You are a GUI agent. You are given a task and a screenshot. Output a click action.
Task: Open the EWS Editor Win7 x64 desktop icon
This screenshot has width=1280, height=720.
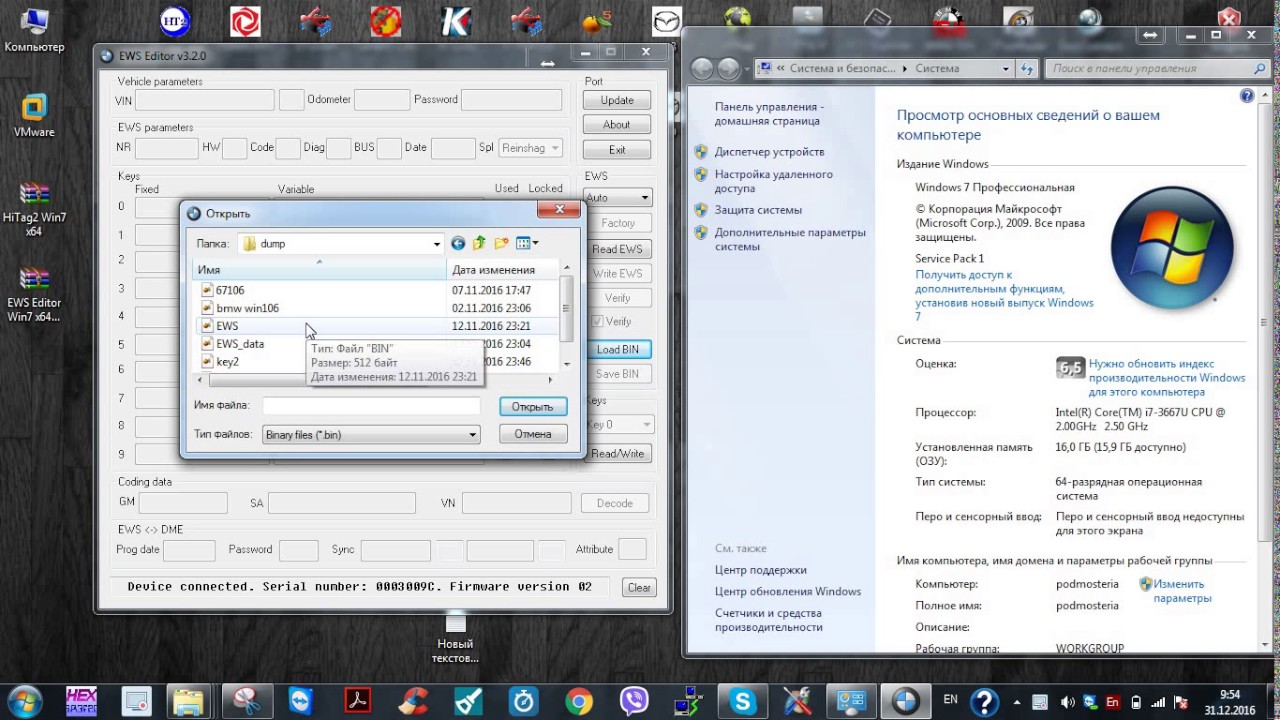[34, 294]
